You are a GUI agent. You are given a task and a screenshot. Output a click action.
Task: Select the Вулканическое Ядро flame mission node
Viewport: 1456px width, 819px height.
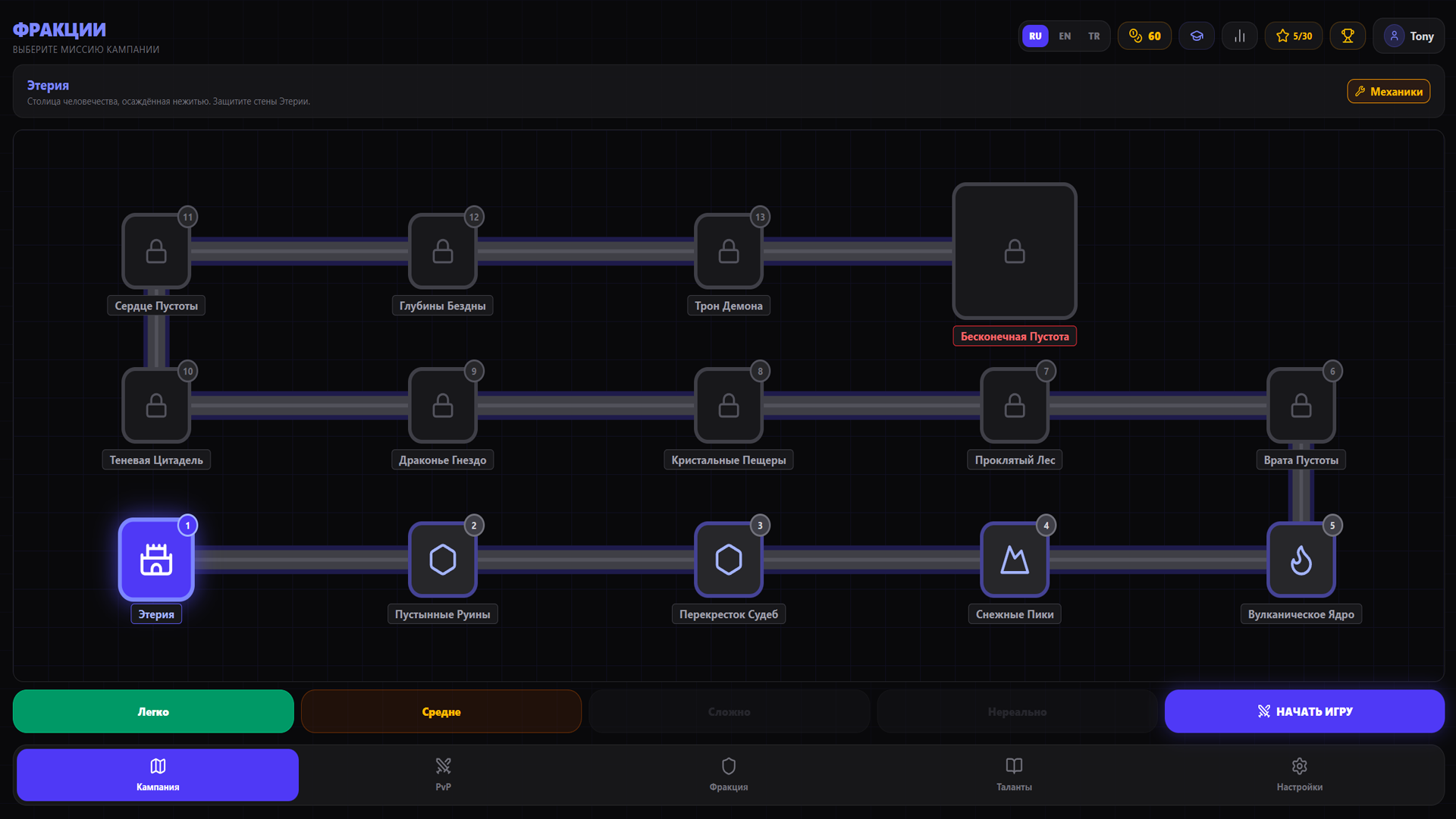[x=1301, y=560]
